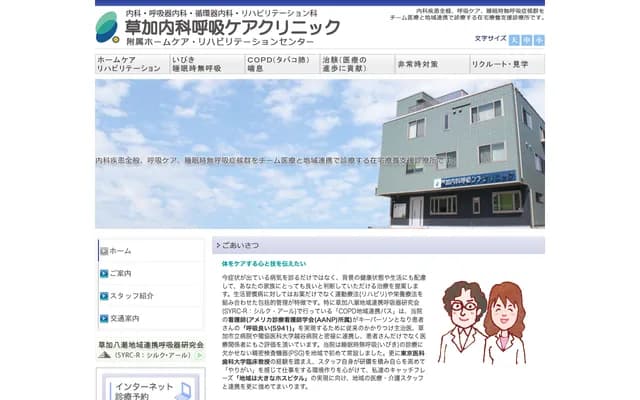Select small font size button 小
Viewport: 640px width, 400px height.
click(x=539, y=40)
